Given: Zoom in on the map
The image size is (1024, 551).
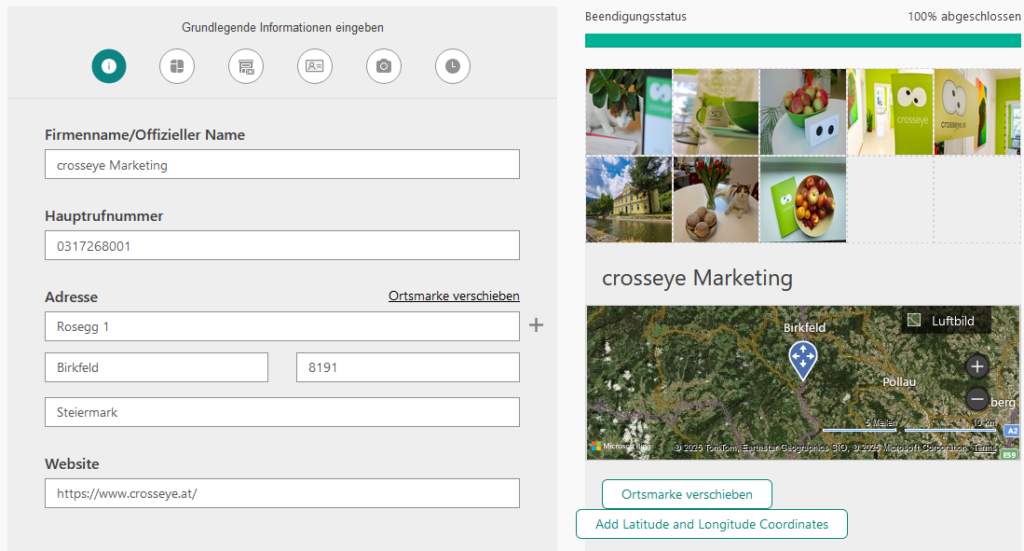Looking at the screenshot, I should [977, 366].
